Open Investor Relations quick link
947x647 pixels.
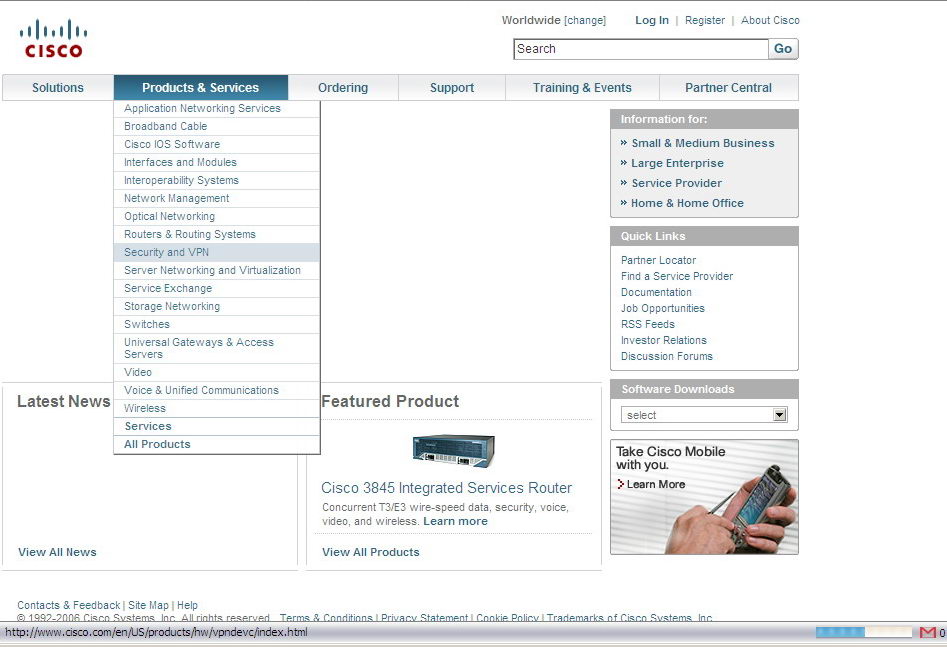pyautogui.click(x=664, y=340)
